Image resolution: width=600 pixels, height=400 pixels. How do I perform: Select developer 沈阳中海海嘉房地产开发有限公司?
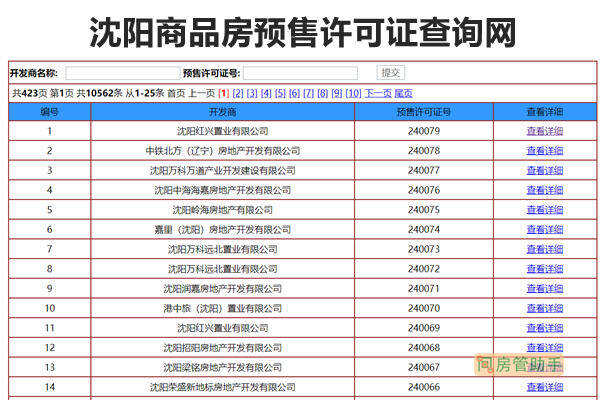(223, 190)
